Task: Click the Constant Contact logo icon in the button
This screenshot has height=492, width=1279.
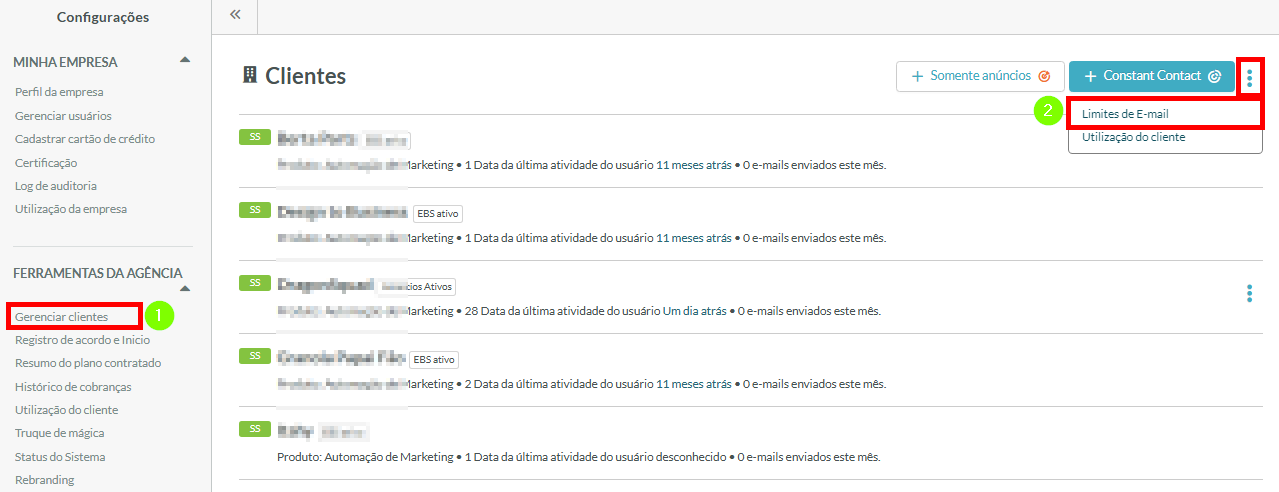Action: (1215, 76)
